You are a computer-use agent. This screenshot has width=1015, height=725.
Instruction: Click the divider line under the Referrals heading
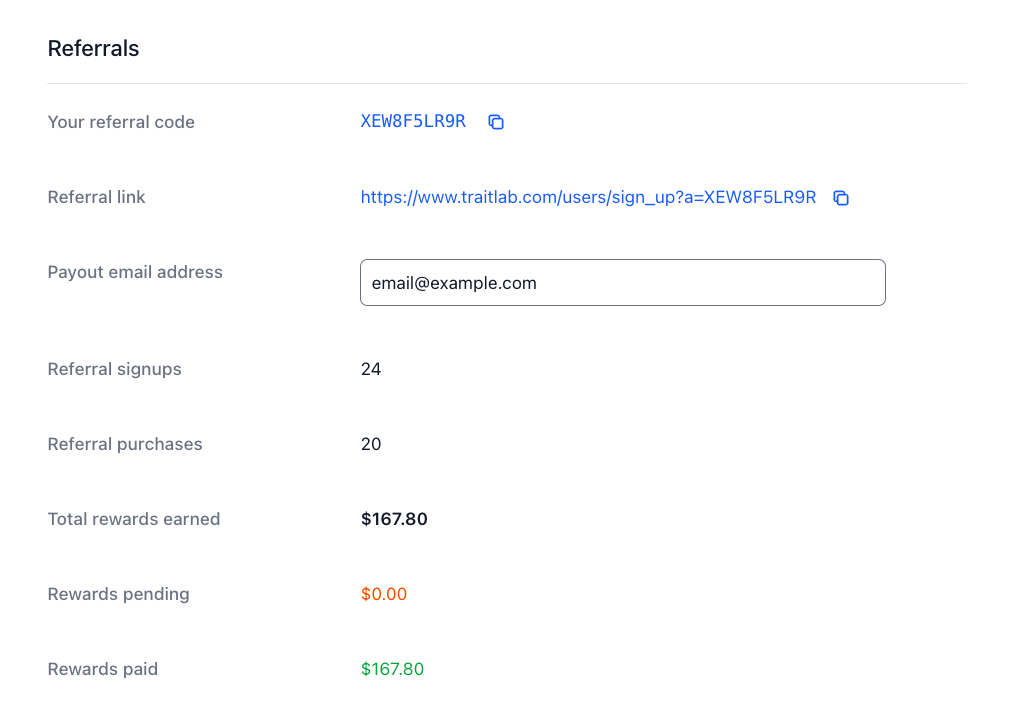point(507,83)
